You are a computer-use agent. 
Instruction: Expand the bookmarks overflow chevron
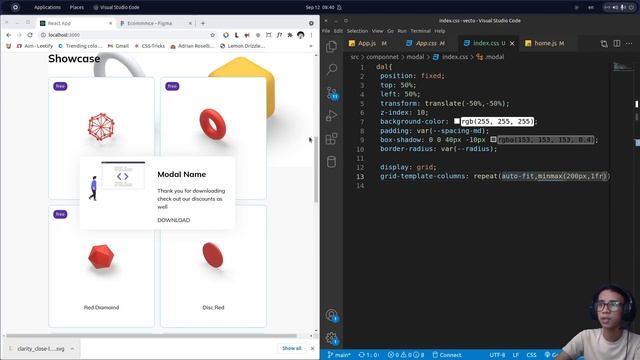311,46
